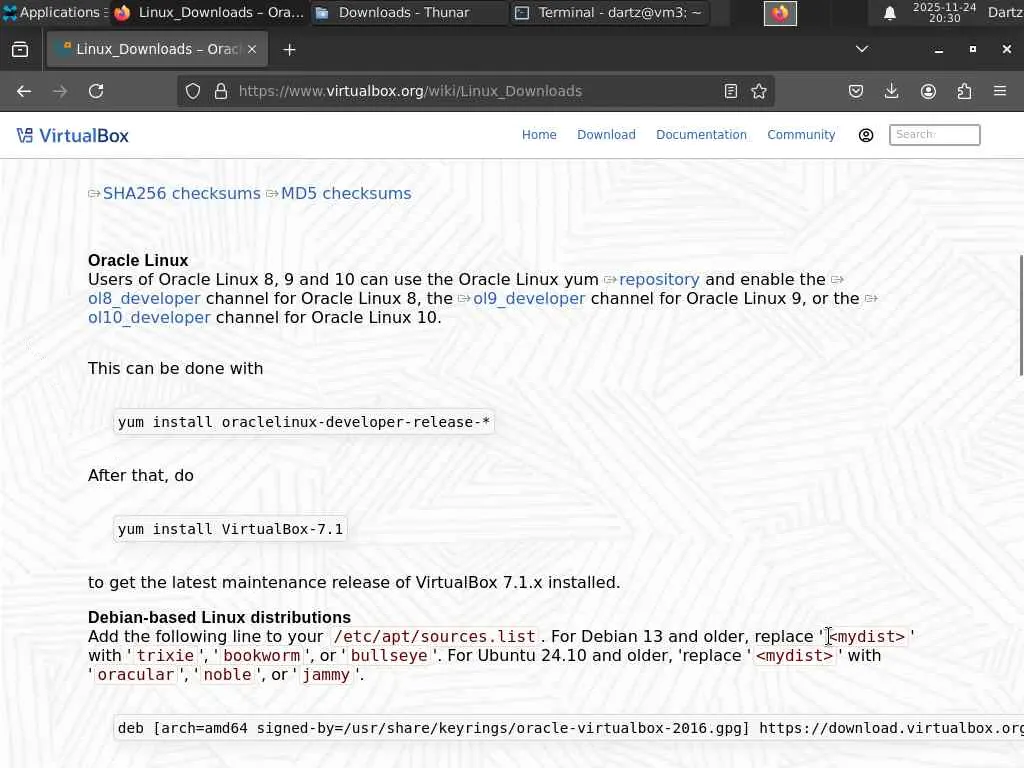Click the page vertical scrollbar
The width and height of the screenshot is (1024, 768).
coord(1021,315)
